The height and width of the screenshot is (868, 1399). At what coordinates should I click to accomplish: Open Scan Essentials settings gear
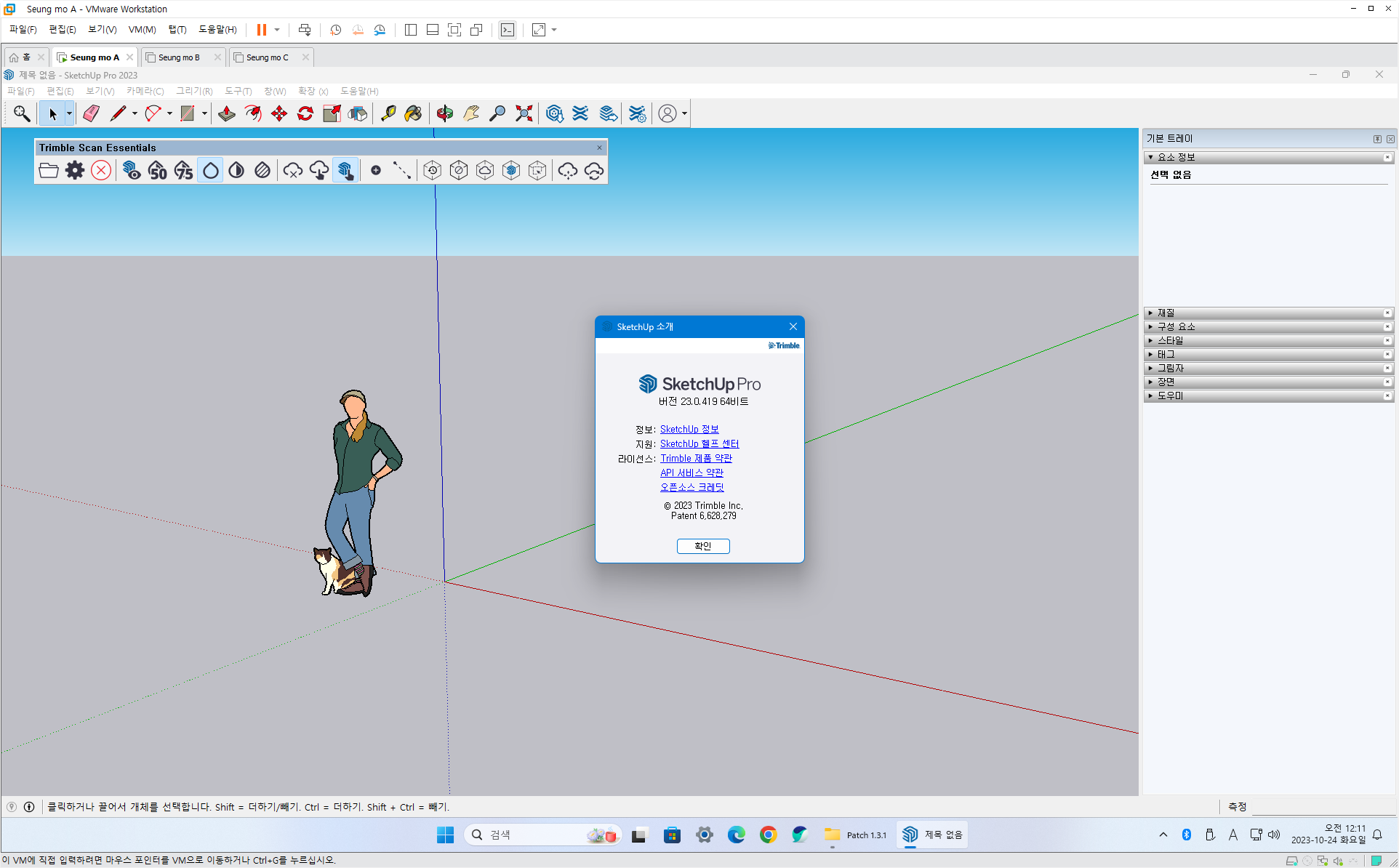click(75, 170)
